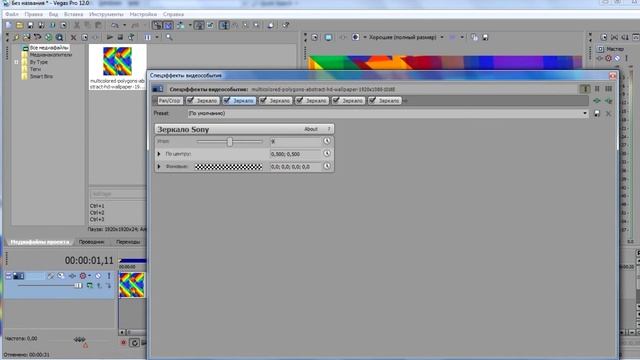Toggle the sixth Зеркало effect checkbox
Viewport: 640px width, 360px height.
pos(372,100)
